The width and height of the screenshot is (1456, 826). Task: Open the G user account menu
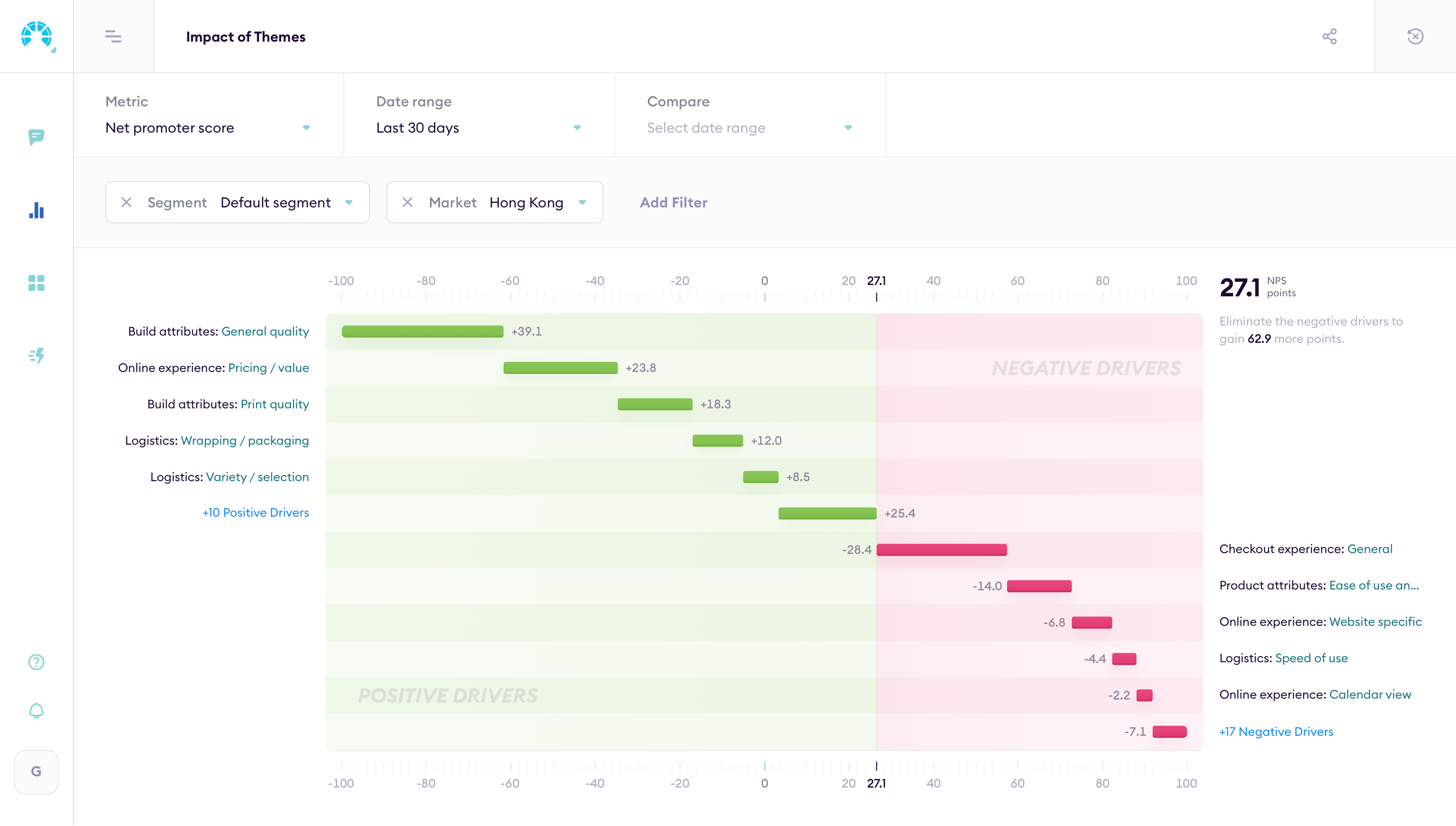pos(36,771)
